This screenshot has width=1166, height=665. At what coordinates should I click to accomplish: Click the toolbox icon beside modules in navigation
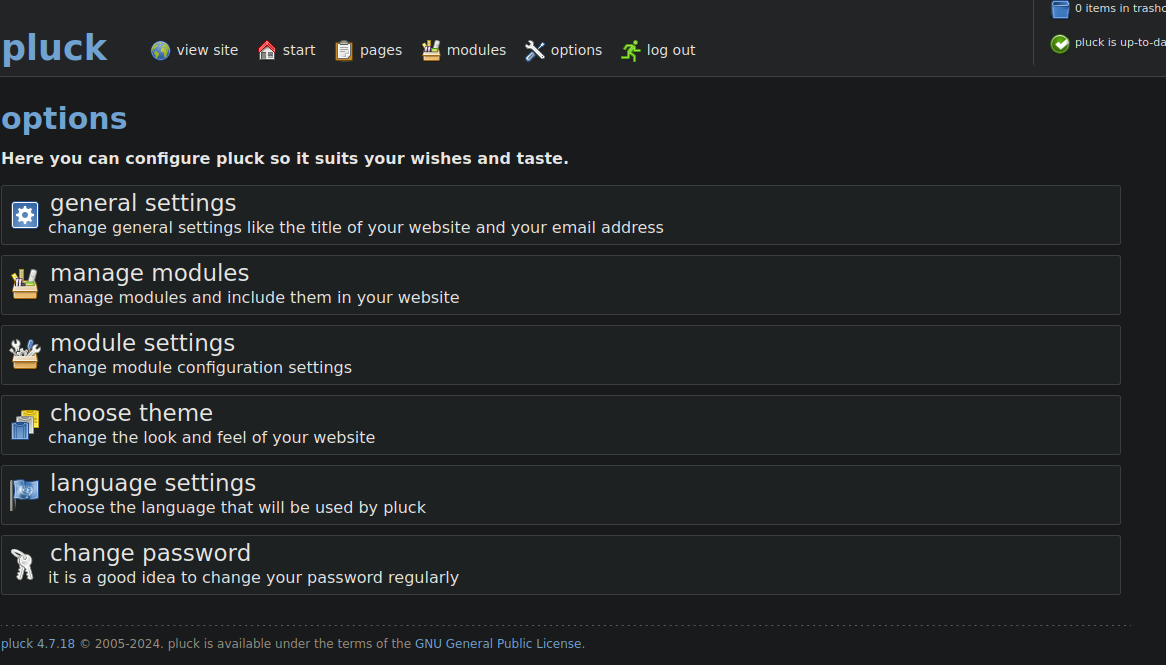(x=431, y=51)
